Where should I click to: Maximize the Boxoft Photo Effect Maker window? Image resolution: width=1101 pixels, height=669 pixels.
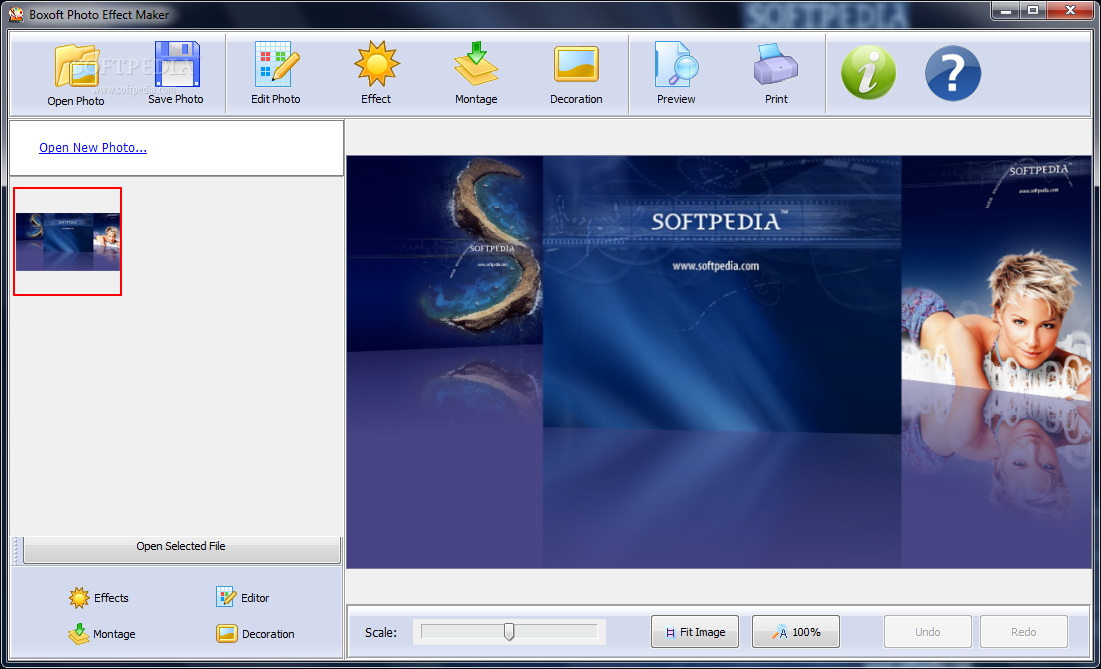pyautogui.click(x=1033, y=10)
